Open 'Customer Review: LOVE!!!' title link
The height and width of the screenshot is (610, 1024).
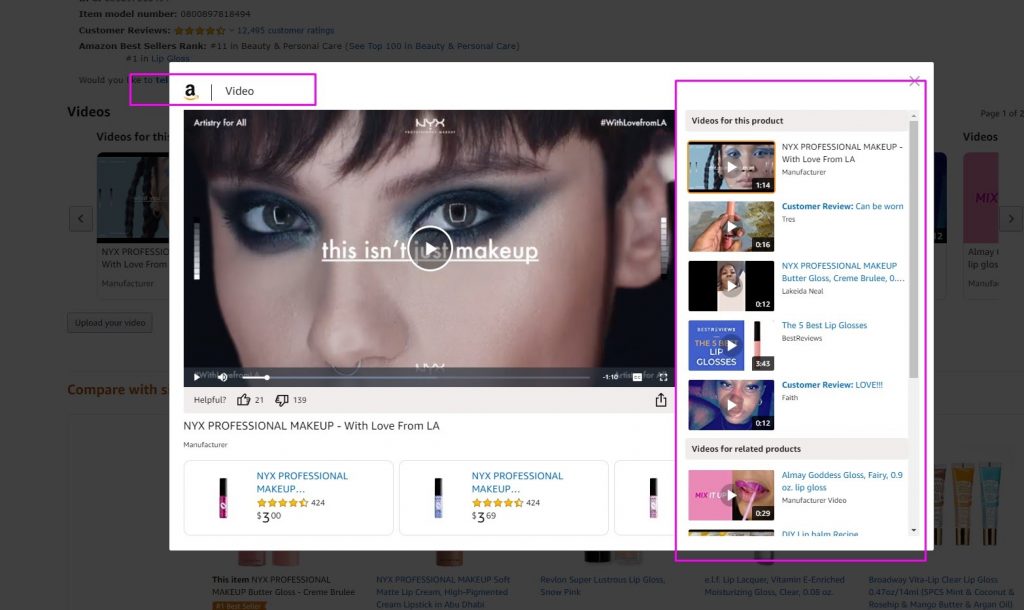[x=832, y=385]
